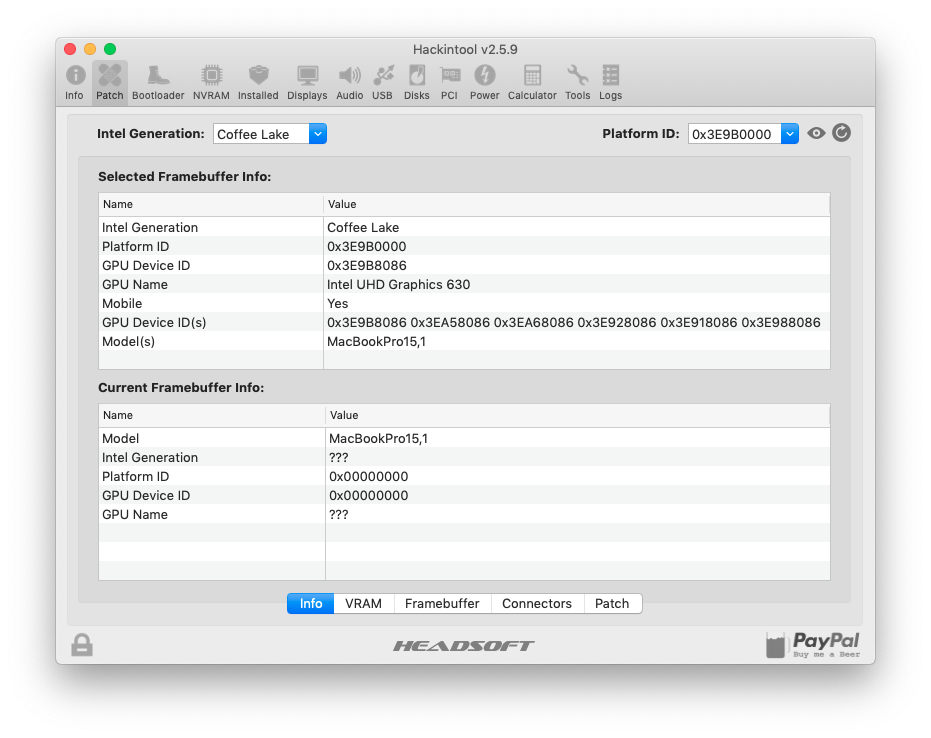Image resolution: width=931 pixels, height=738 pixels.
Task: Select the GPU Device ID 0x3E9B8086 value
Action: coord(367,265)
